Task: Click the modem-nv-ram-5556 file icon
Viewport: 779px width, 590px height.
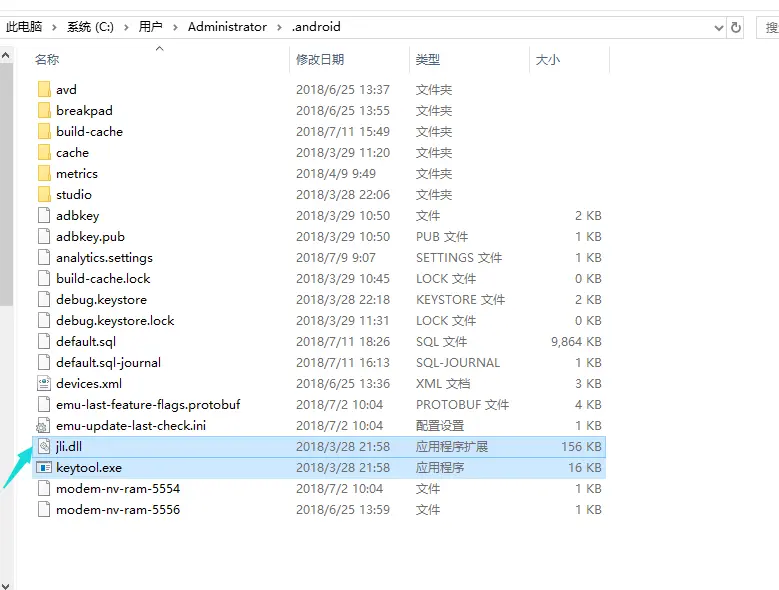Action: [x=44, y=510]
